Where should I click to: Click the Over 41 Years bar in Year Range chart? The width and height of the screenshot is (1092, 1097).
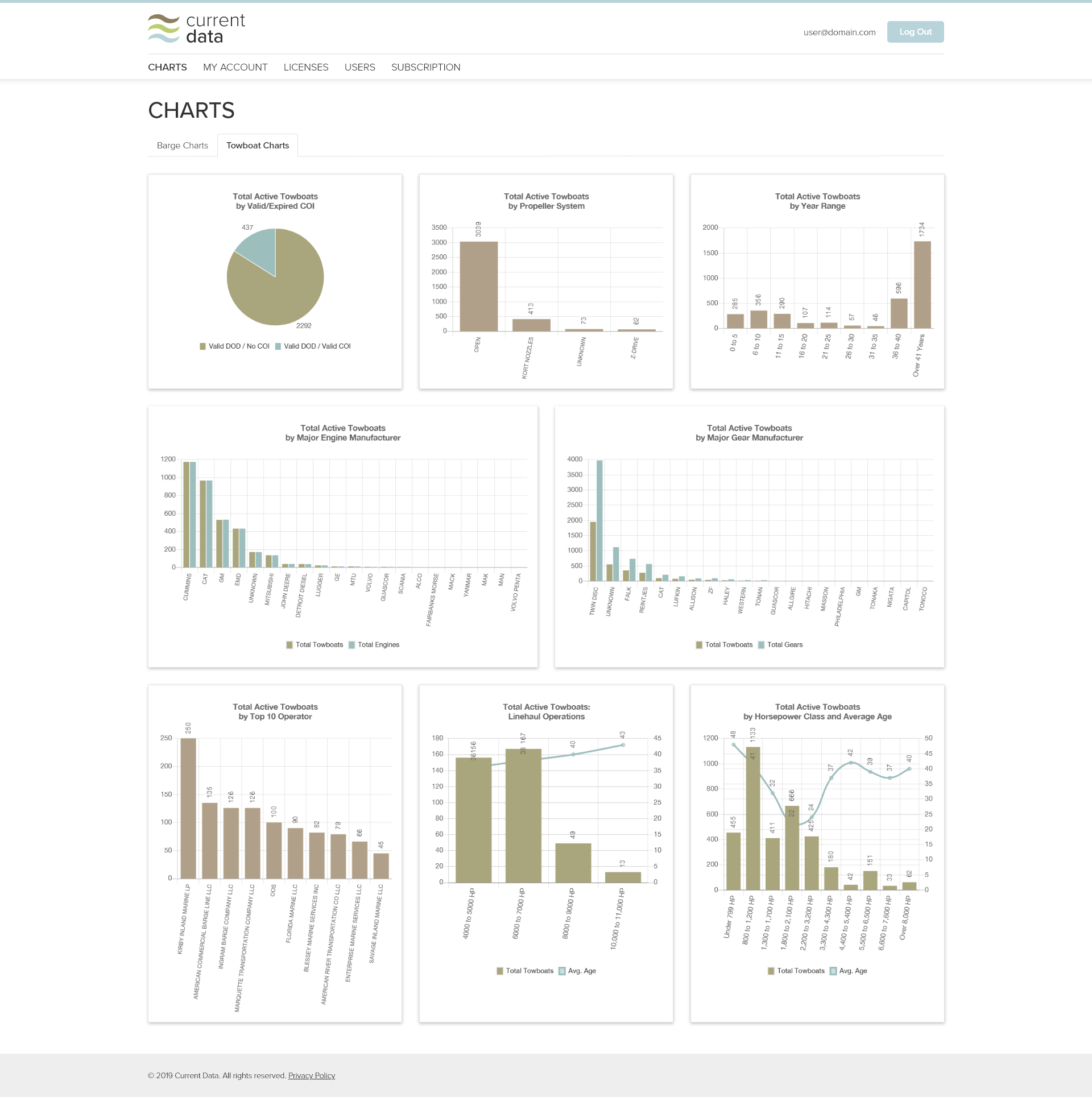point(923,285)
